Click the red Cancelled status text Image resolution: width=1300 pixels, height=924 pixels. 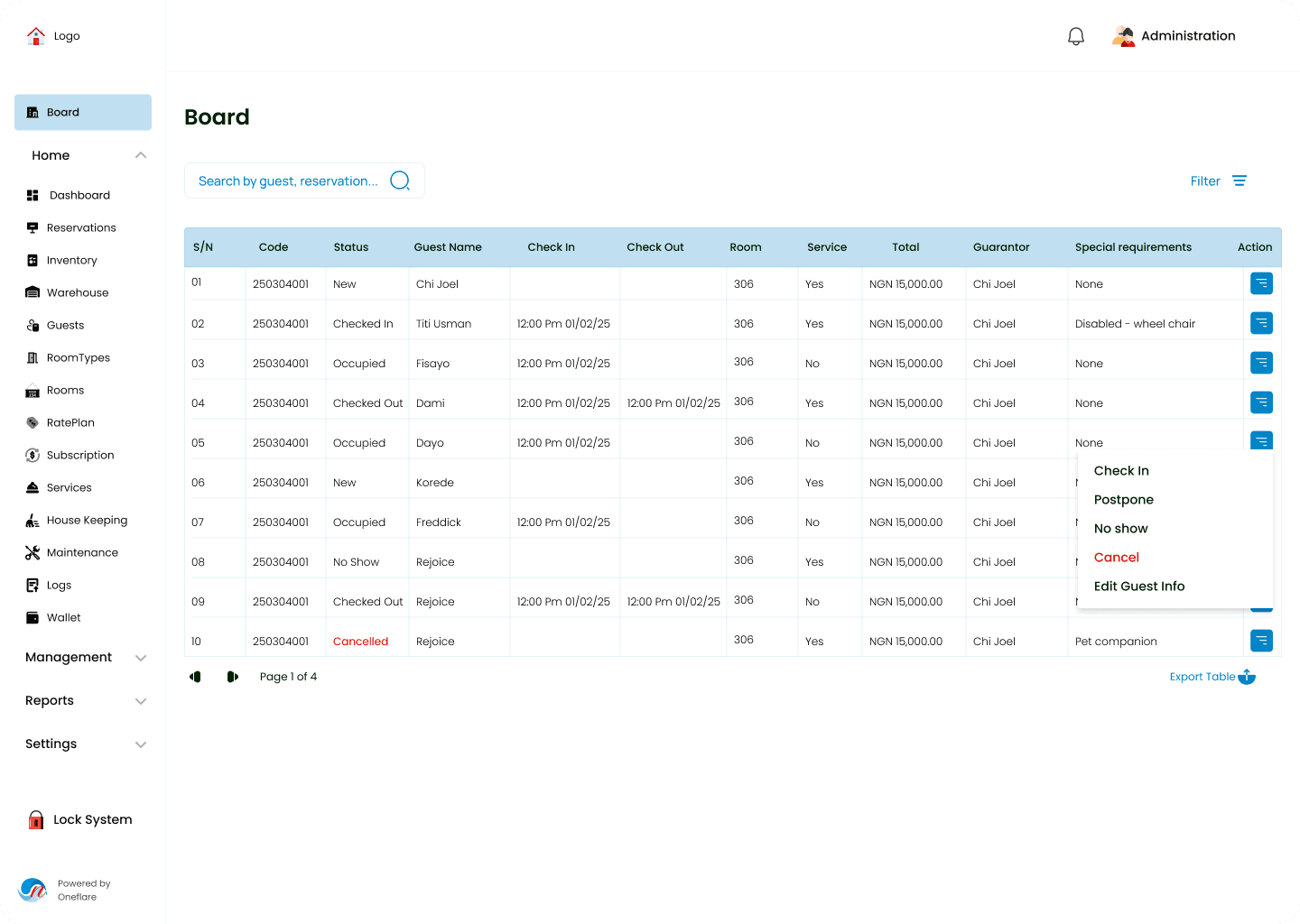tap(360, 642)
